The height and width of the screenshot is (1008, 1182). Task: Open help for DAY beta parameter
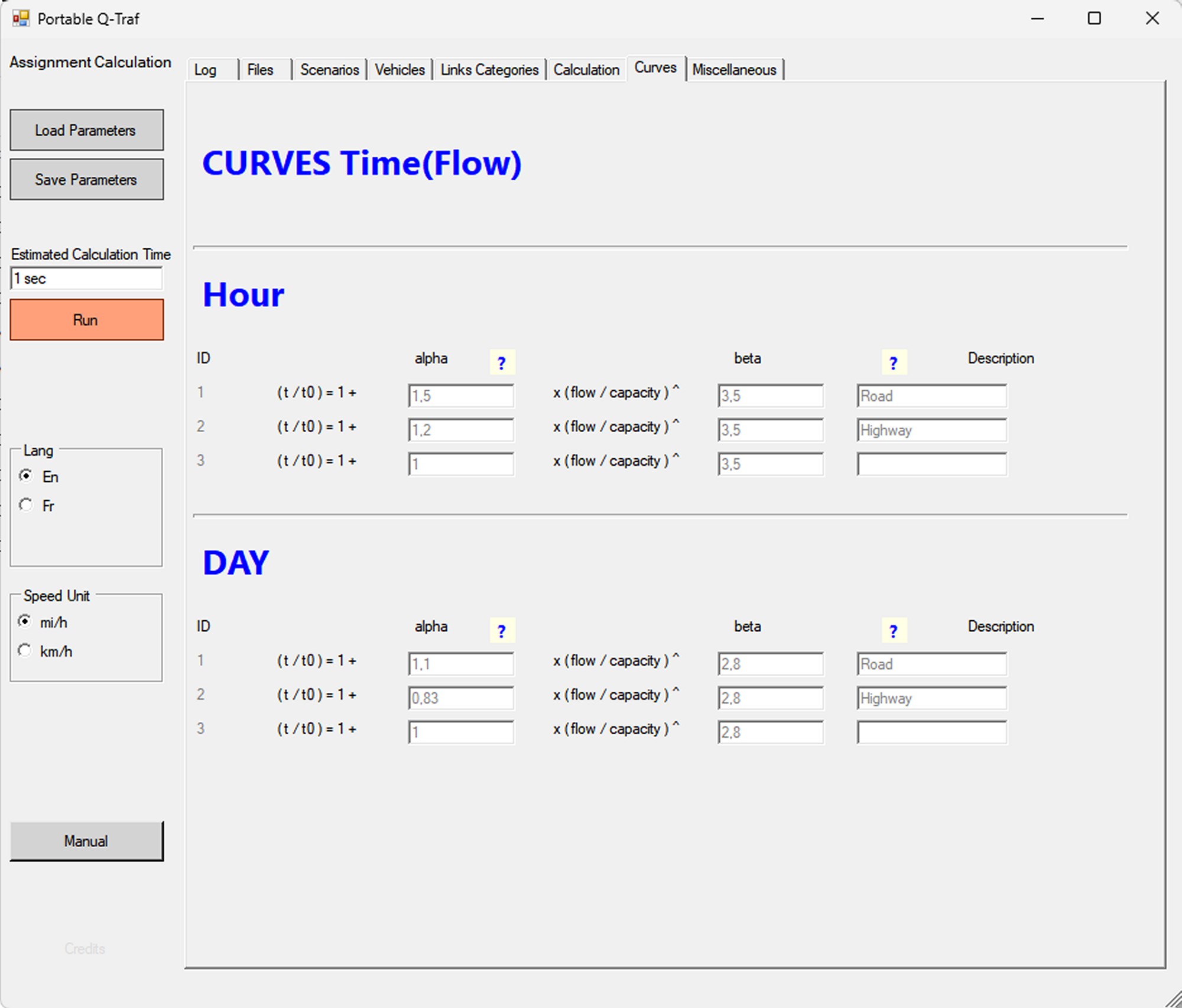[893, 630]
